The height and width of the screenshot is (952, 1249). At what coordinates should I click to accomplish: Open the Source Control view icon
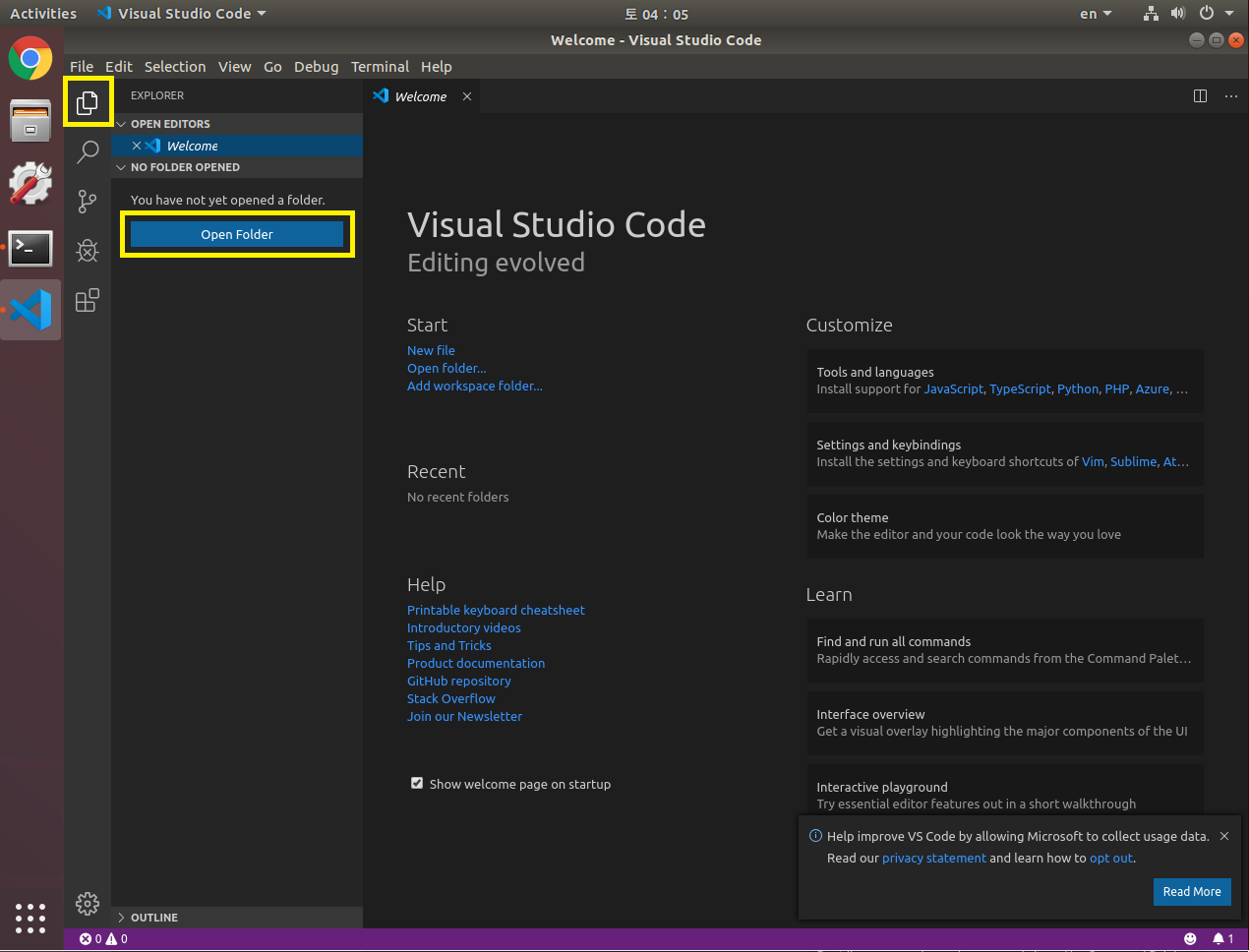[88, 201]
